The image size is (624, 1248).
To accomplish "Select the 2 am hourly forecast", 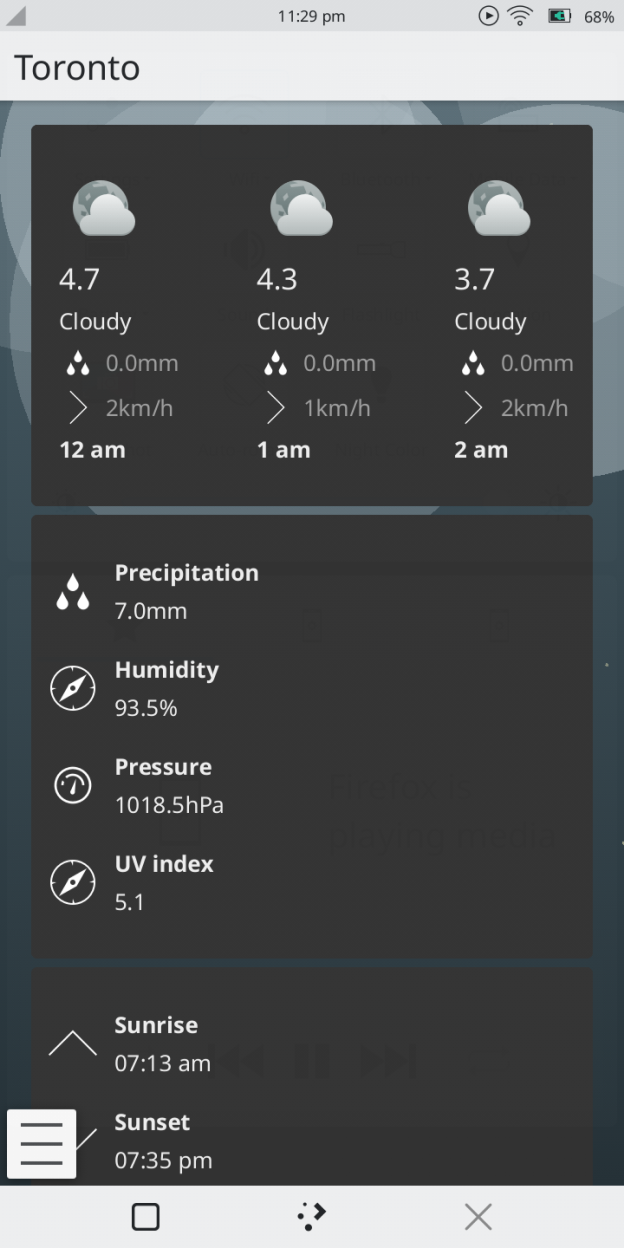I will click(x=481, y=450).
